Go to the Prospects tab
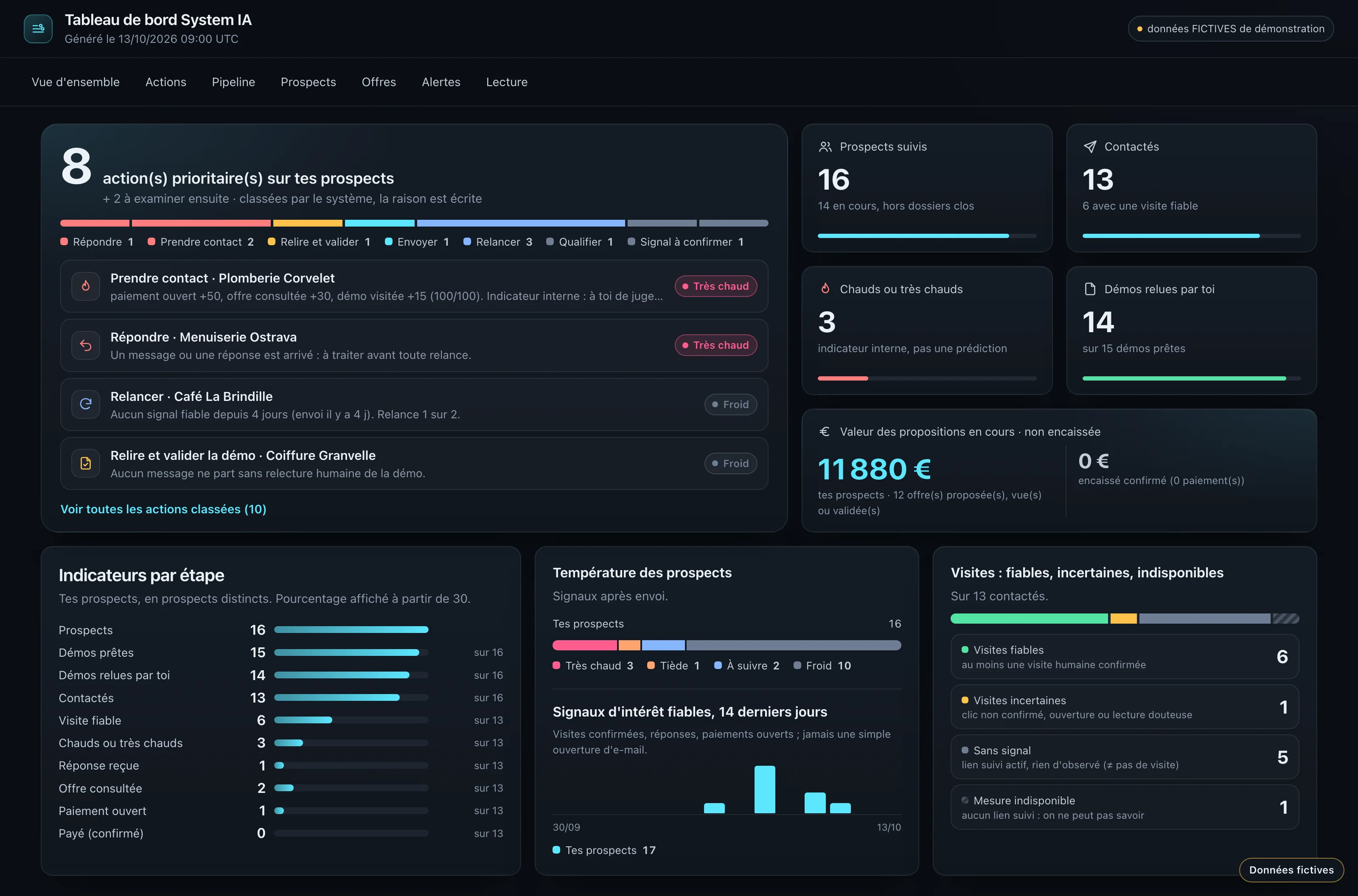The image size is (1358, 896). point(309,82)
